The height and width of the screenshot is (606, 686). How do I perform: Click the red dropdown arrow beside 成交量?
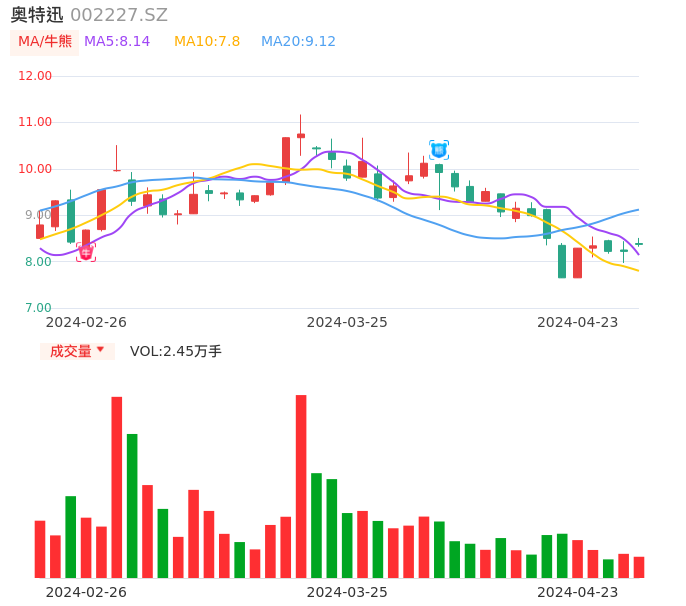pos(100,350)
